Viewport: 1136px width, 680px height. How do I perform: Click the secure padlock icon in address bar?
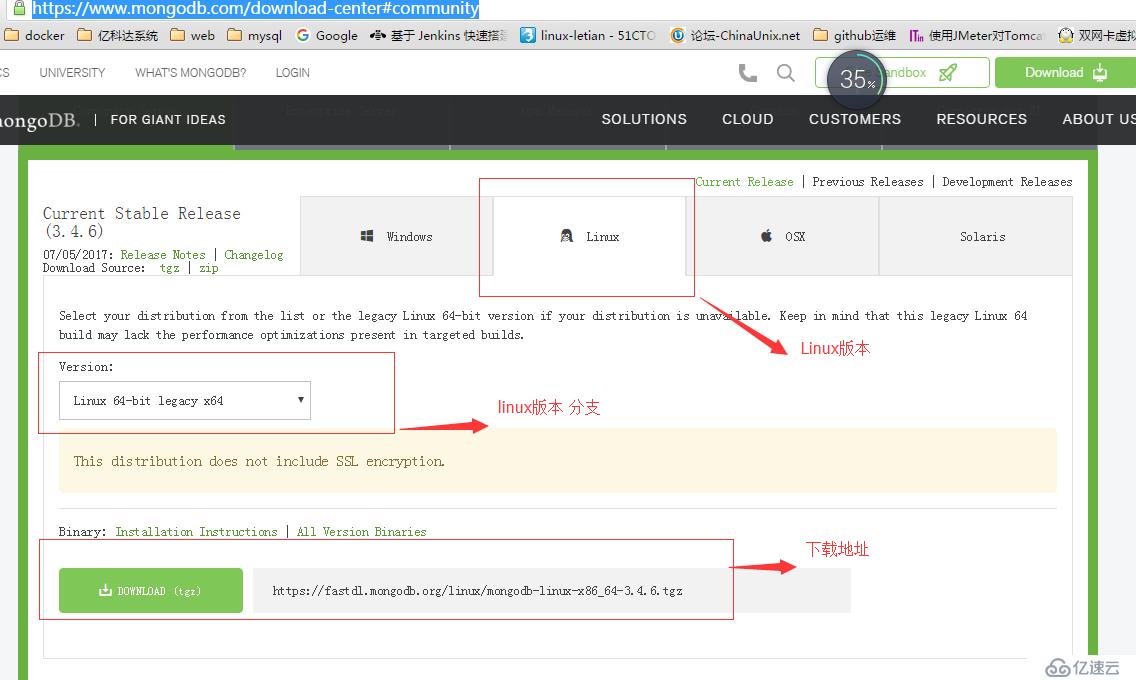pos(20,8)
